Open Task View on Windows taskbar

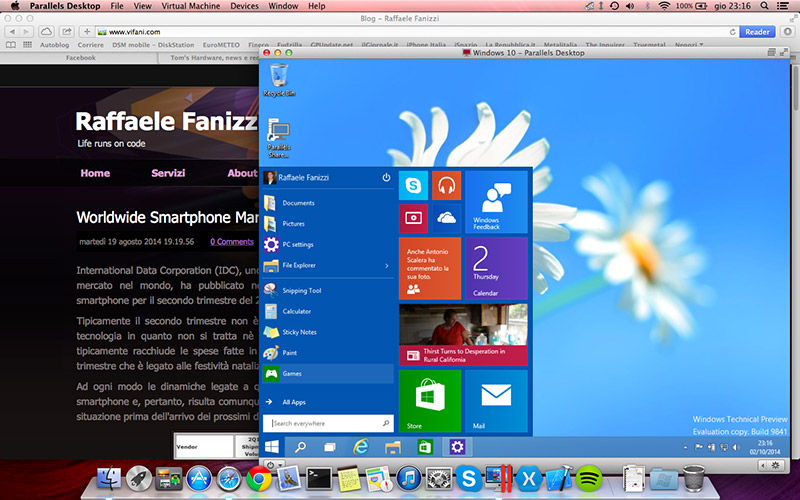click(330, 447)
